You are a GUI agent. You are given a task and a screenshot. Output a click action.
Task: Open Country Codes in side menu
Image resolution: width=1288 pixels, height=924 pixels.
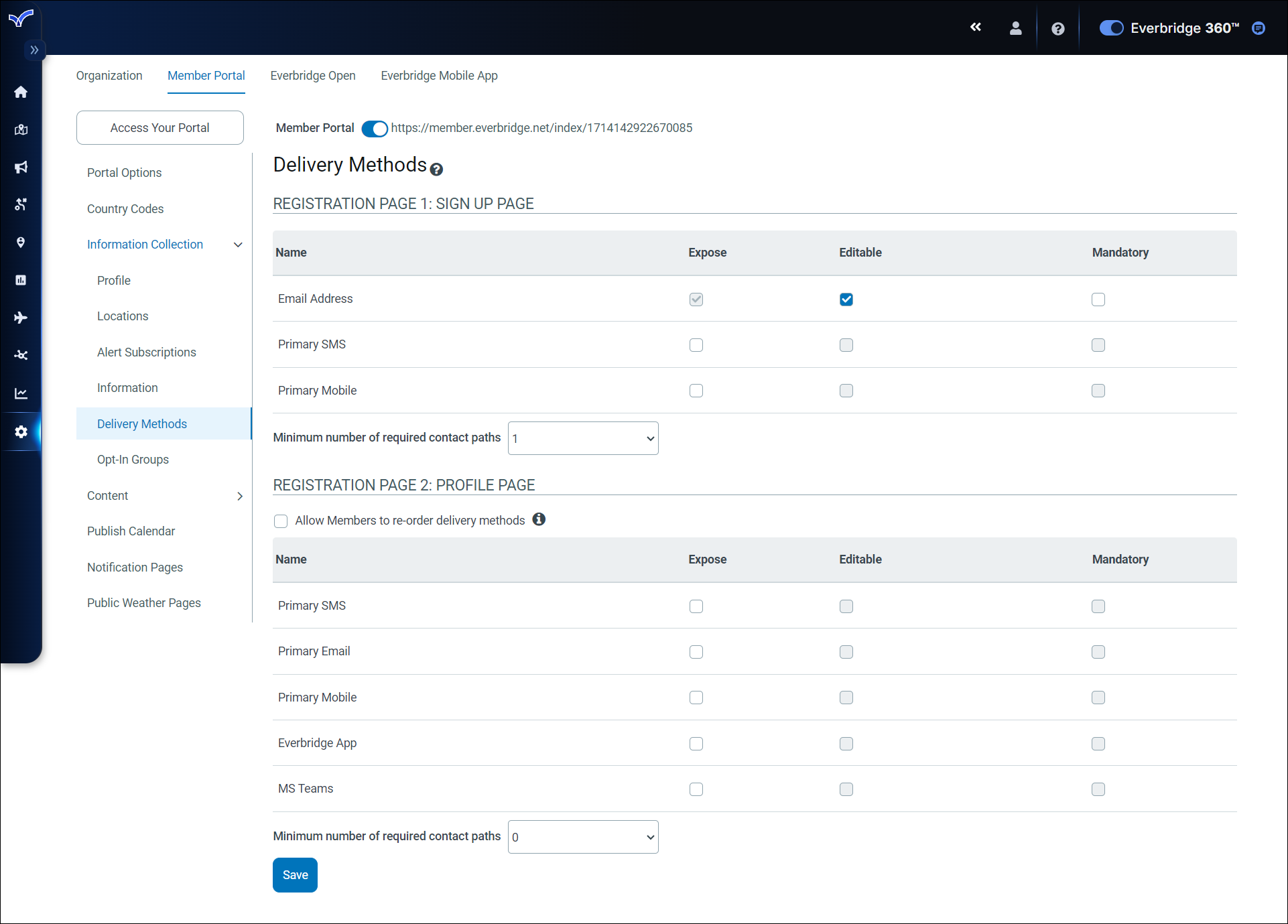pos(125,209)
